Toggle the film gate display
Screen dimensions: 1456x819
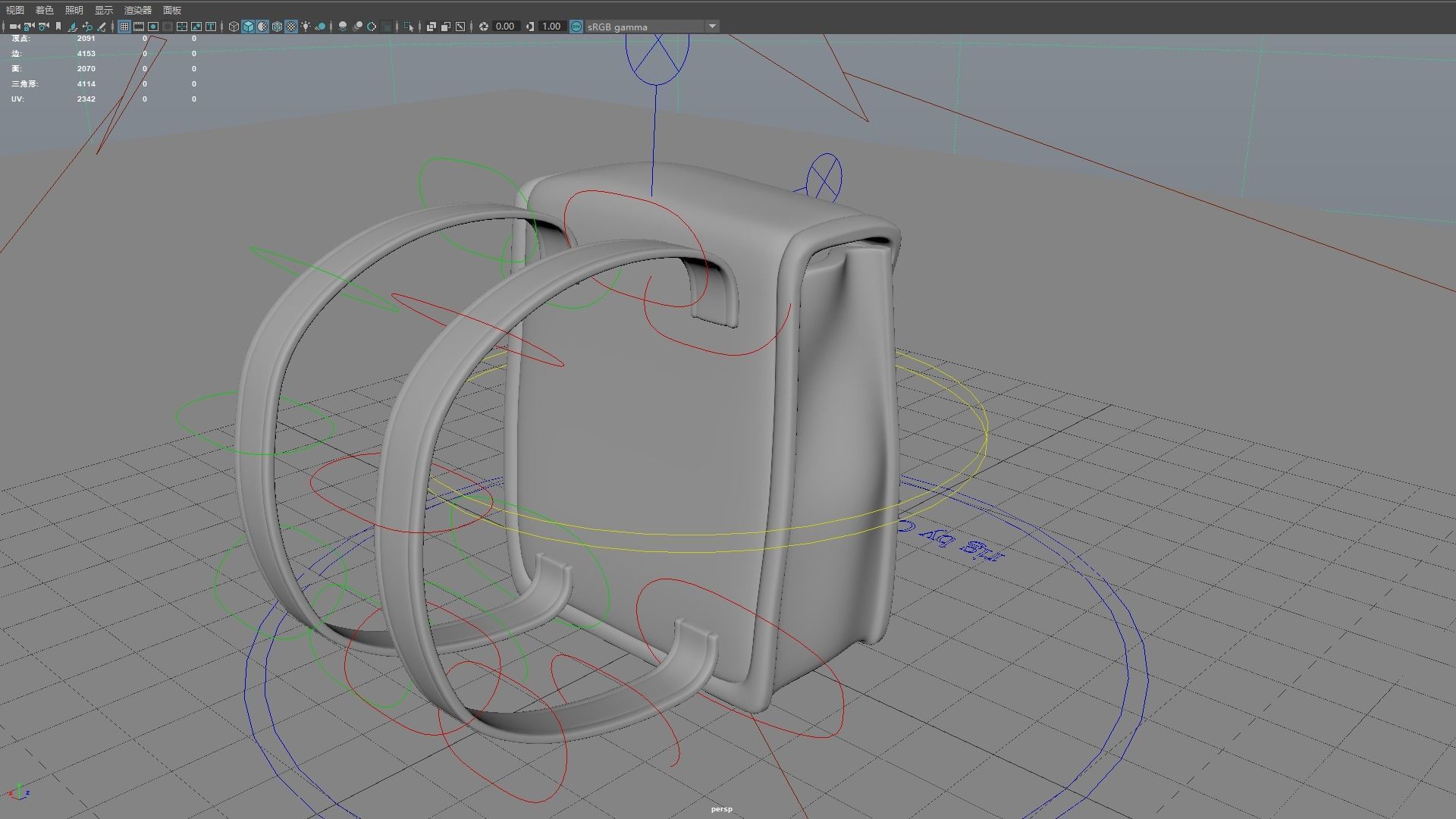[139, 27]
